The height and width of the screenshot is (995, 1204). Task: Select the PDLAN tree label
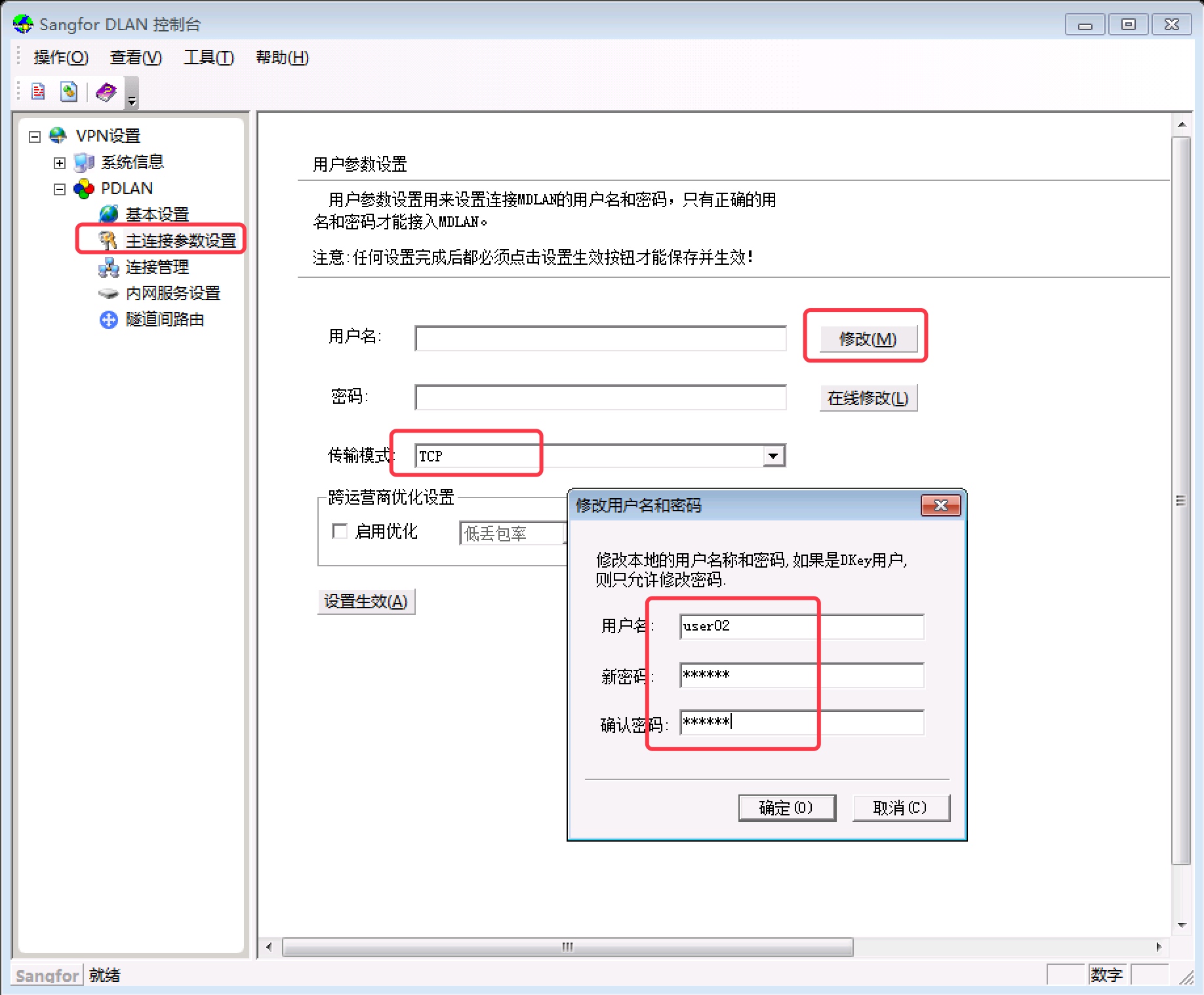(127, 189)
